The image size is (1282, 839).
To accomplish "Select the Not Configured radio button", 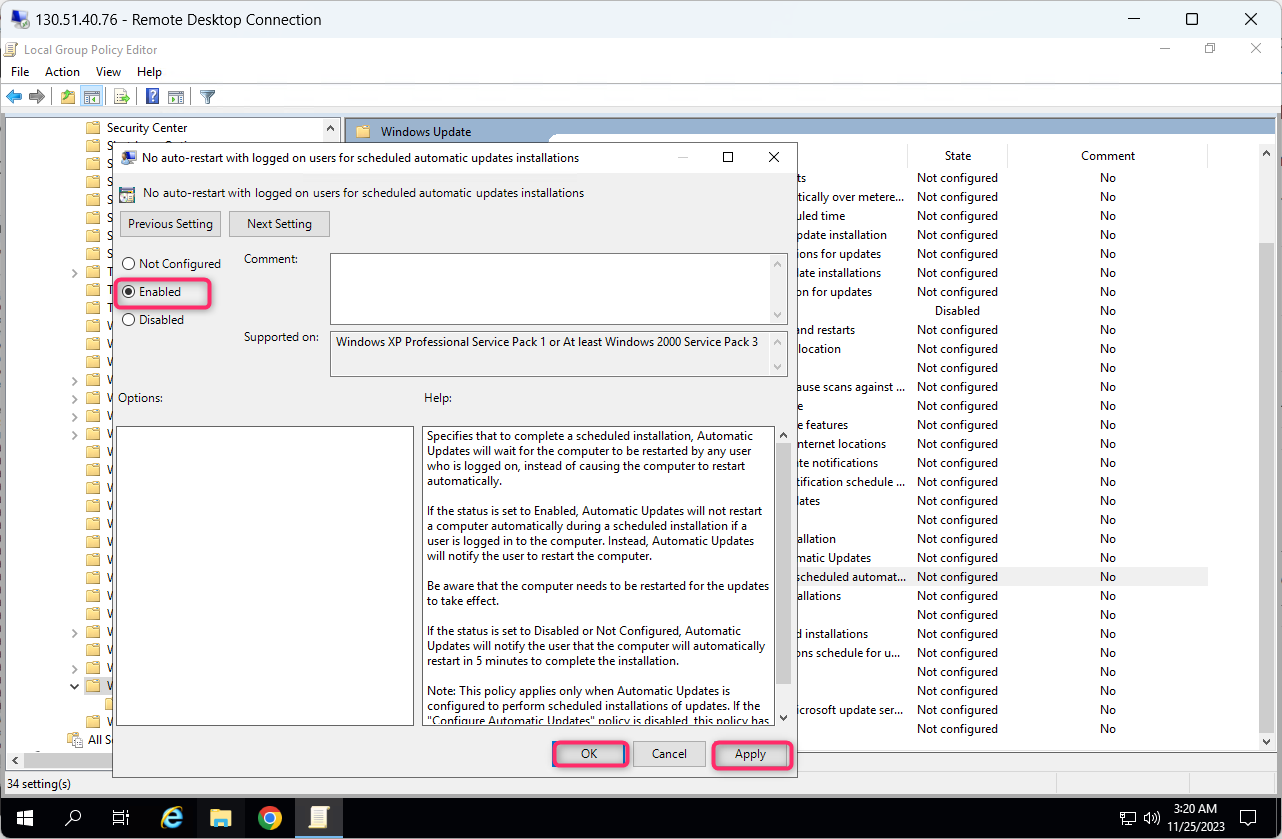I will pos(128,264).
